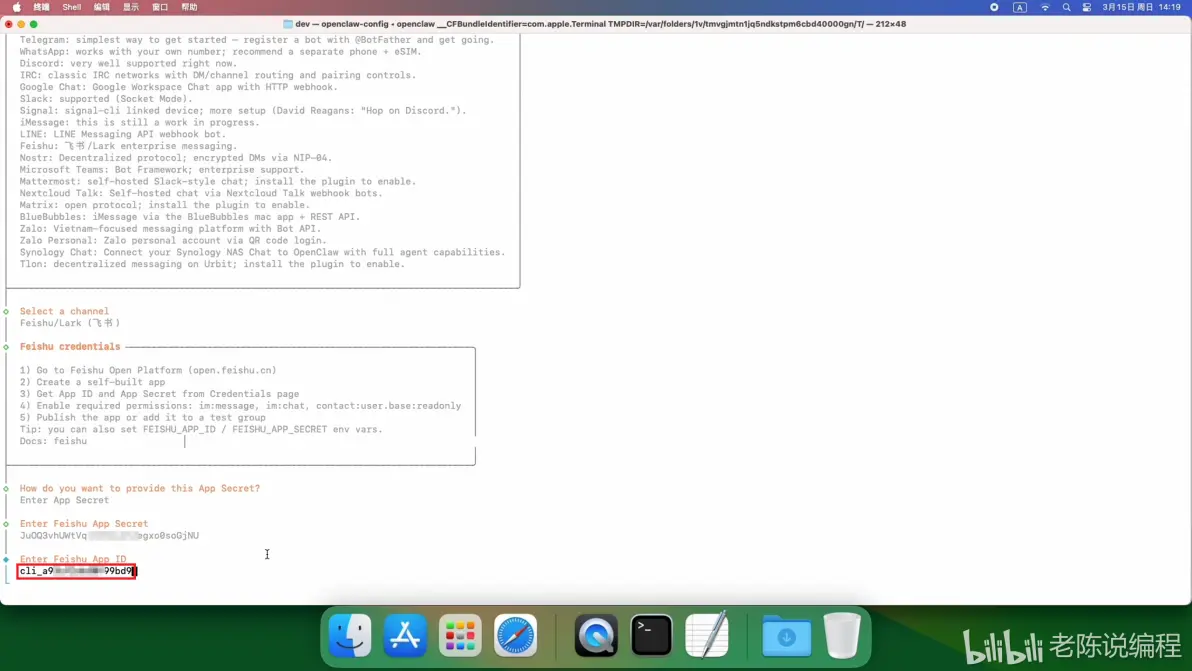This screenshot has width=1192, height=671.
Task: Click step 1 'Go to Feishu Open Platform'
Action: click(x=148, y=370)
